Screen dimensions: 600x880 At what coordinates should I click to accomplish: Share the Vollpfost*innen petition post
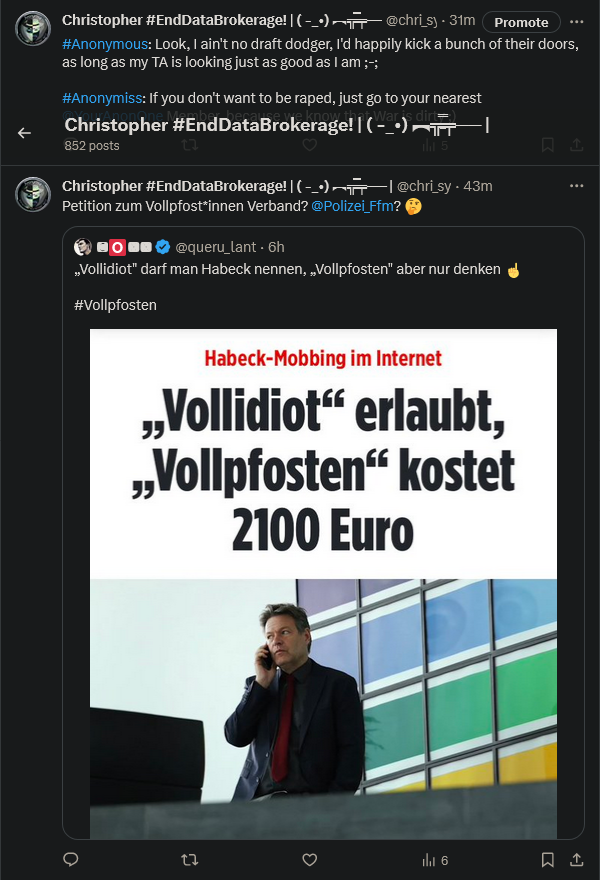click(x=576, y=859)
